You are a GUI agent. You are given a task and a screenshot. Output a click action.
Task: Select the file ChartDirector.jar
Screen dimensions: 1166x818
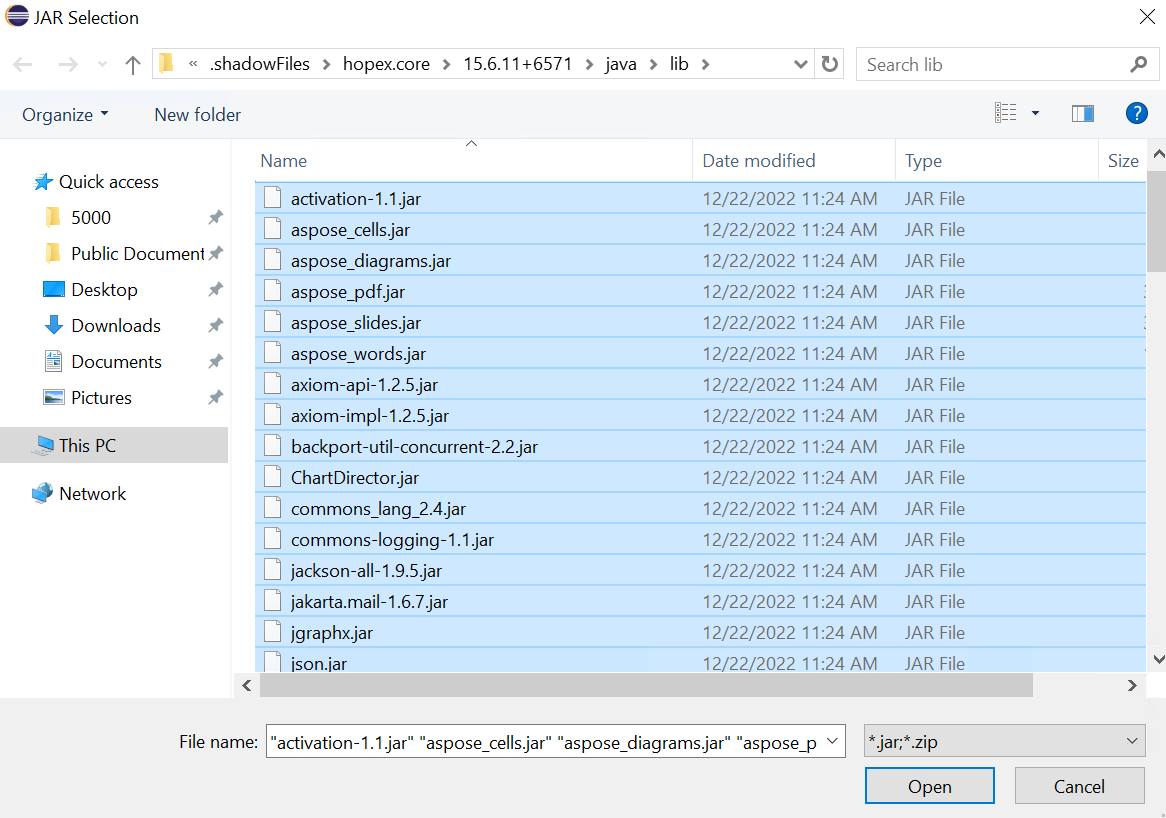(x=700, y=477)
